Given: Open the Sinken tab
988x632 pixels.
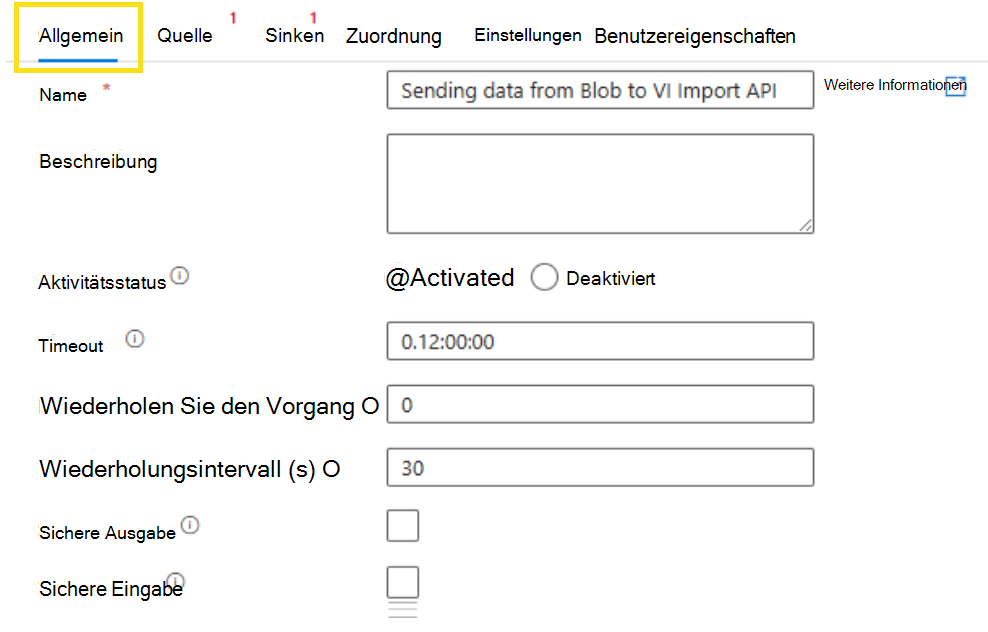Looking at the screenshot, I should tap(293, 35).
